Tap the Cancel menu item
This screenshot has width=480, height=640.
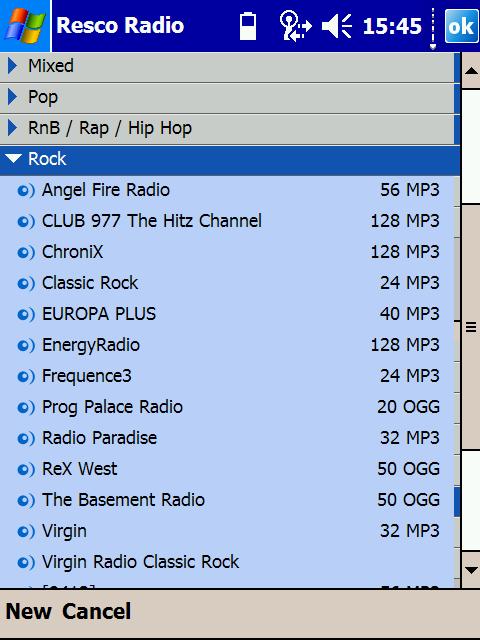(97, 612)
